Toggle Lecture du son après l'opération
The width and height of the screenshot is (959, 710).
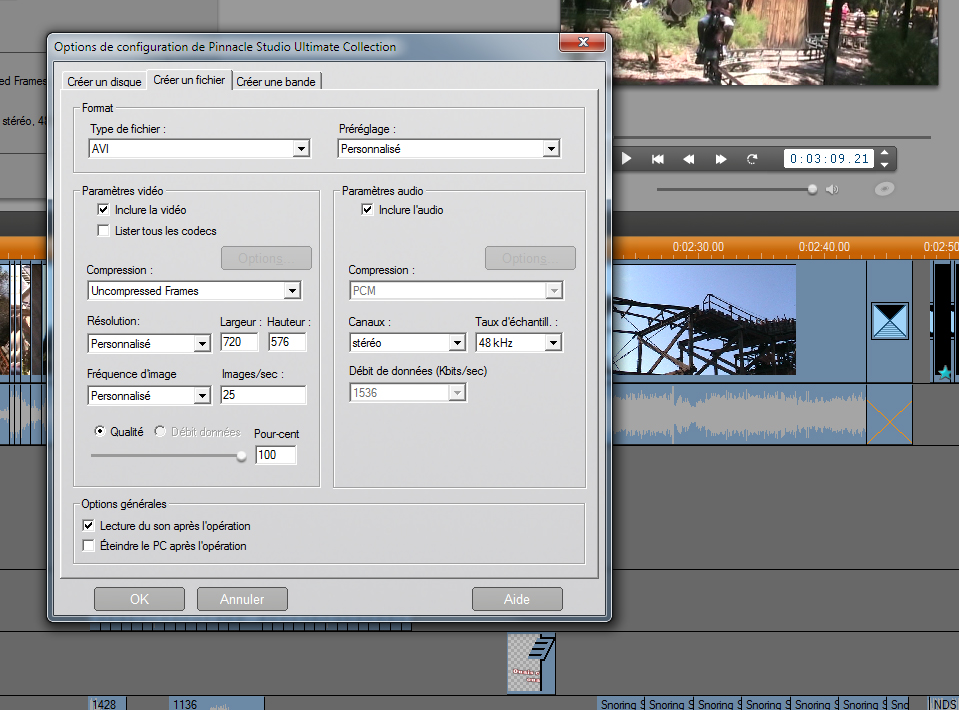89,525
